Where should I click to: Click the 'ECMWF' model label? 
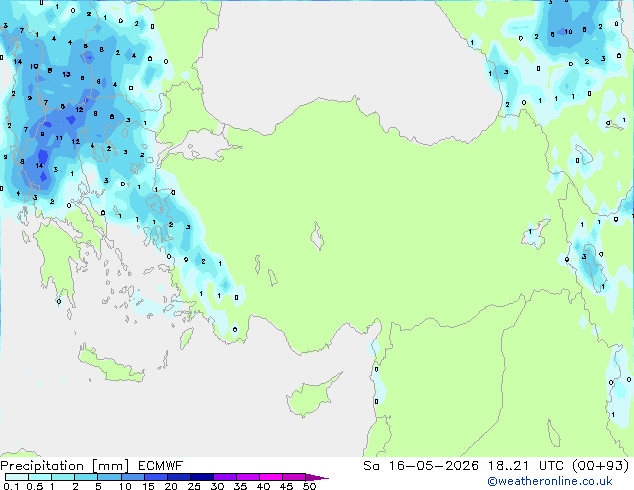click(x=160, y=466)
